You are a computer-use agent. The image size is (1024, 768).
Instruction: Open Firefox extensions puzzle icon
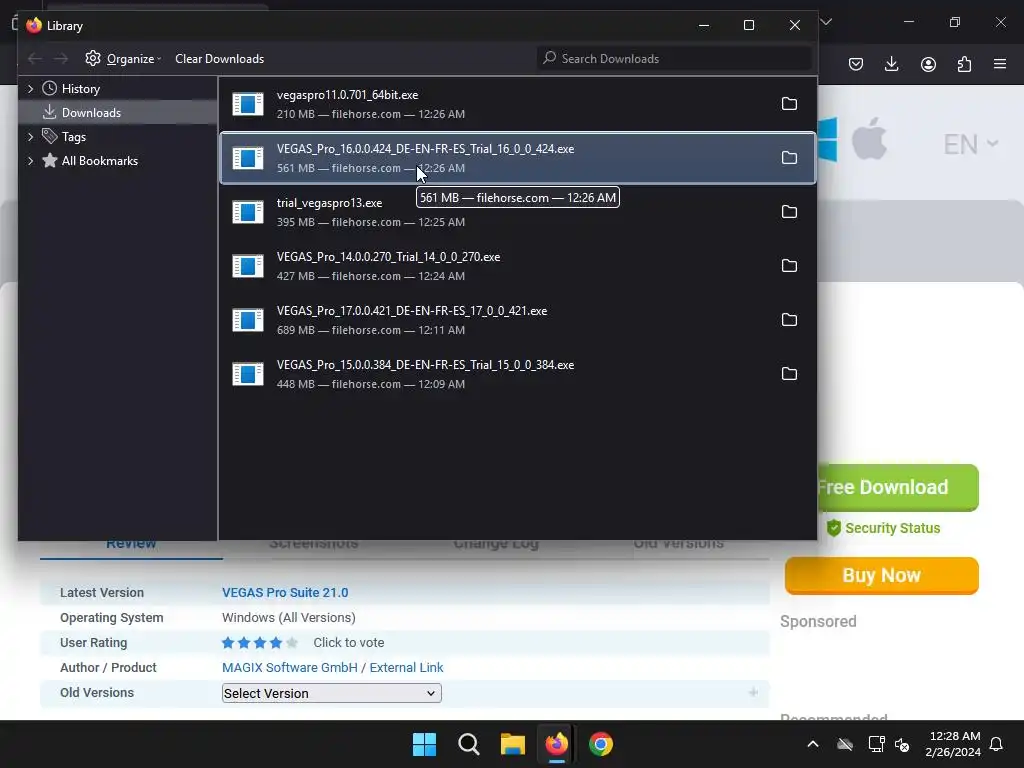pyautogui.click(x=964, y=64)
